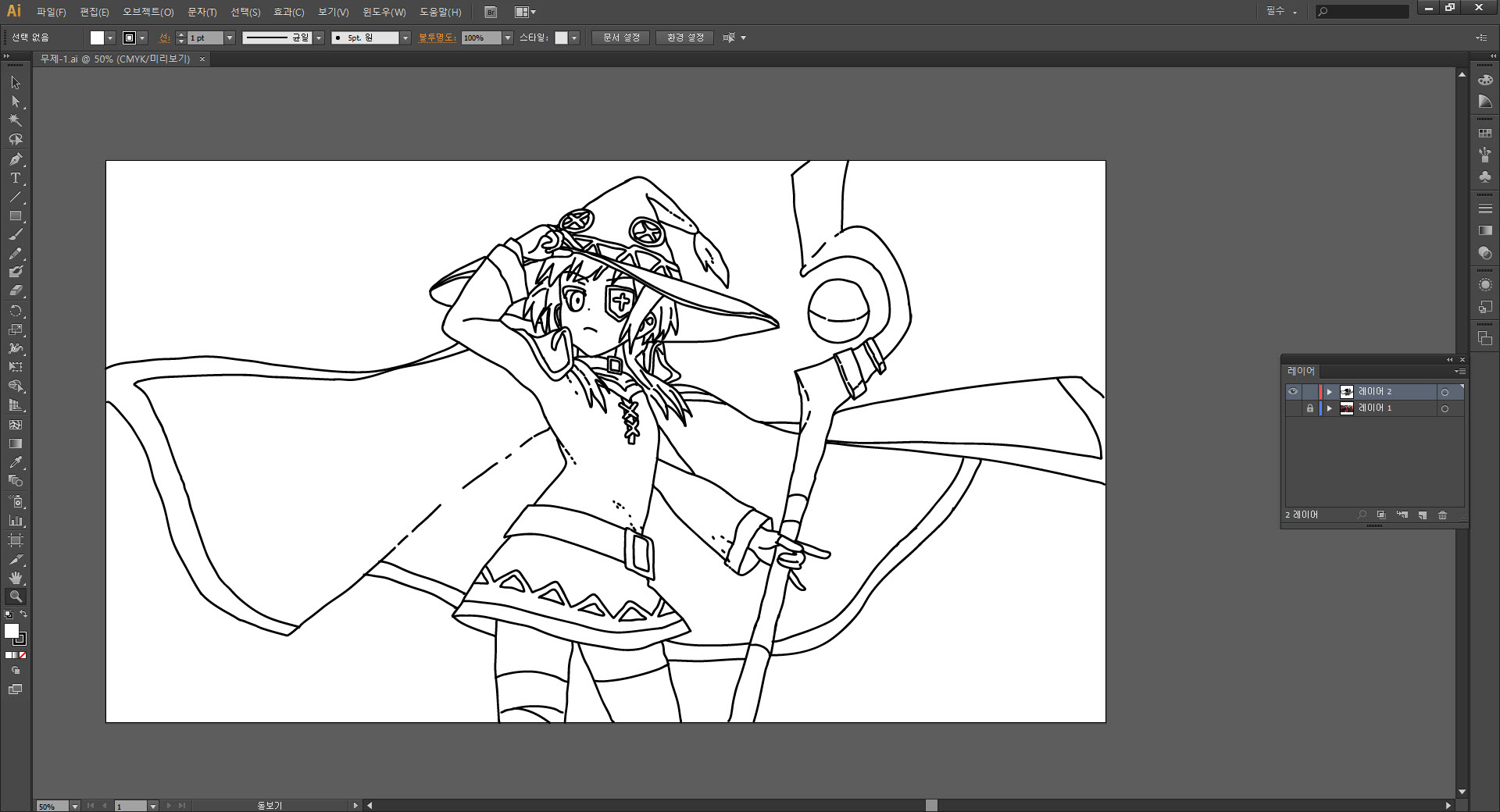Click the create new layer icon
Image resolution: width=1500 pixels, height=812 pixels.
click(1423, 515)
